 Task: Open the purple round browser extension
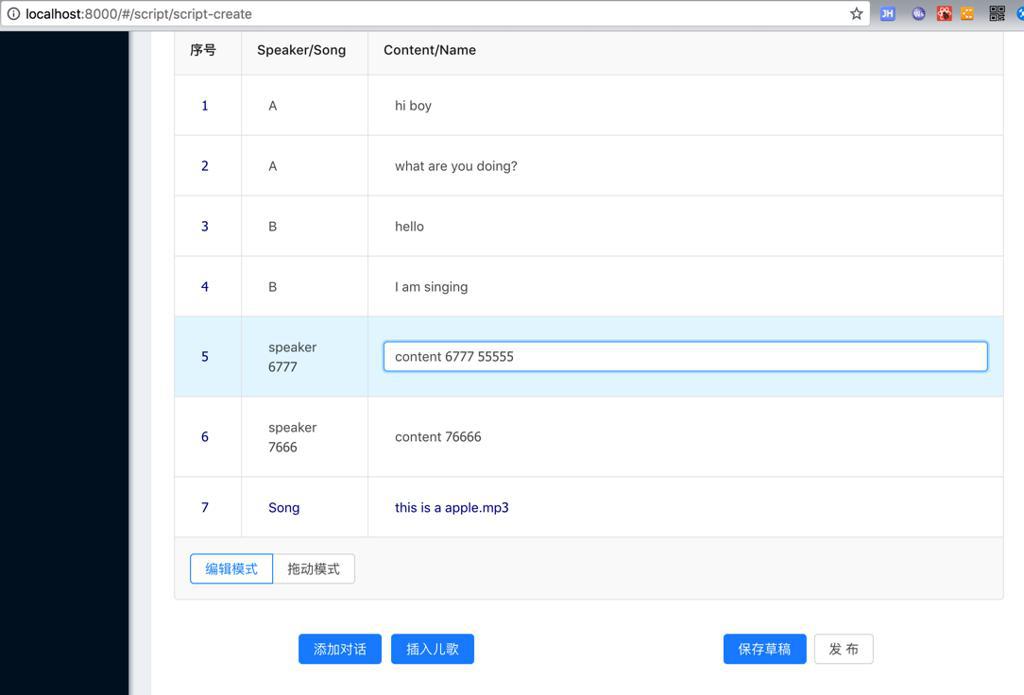pos(918,14)
